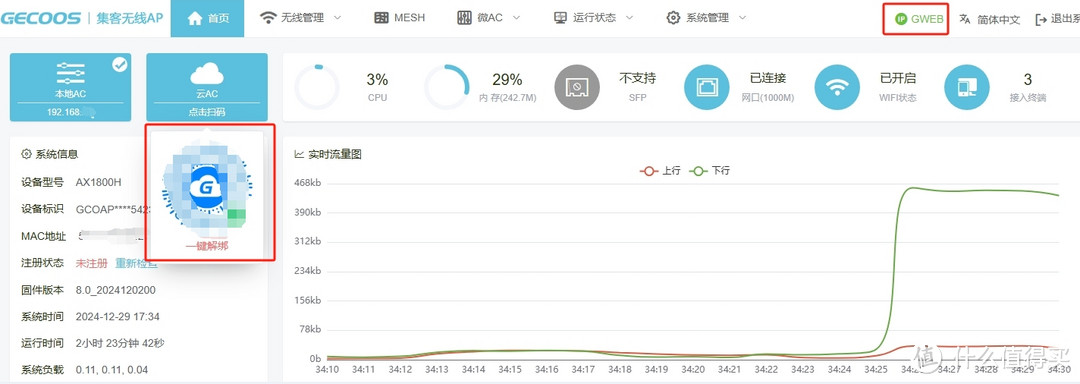Click system time 2024-12-29 17:34

coord(118,317)
